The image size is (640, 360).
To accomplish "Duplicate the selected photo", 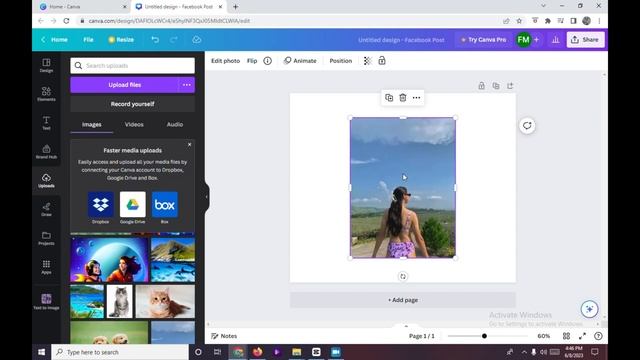I will click(x=389, y=98).
